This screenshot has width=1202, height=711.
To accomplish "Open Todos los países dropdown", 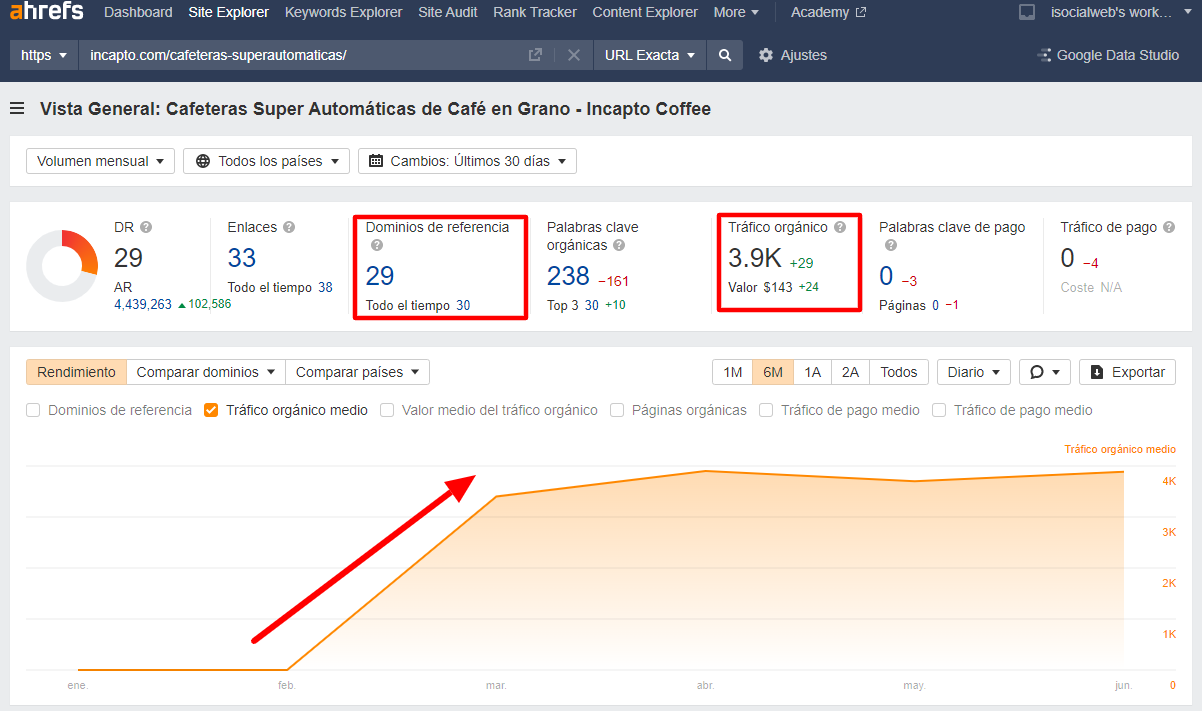I will pos(267,161).
